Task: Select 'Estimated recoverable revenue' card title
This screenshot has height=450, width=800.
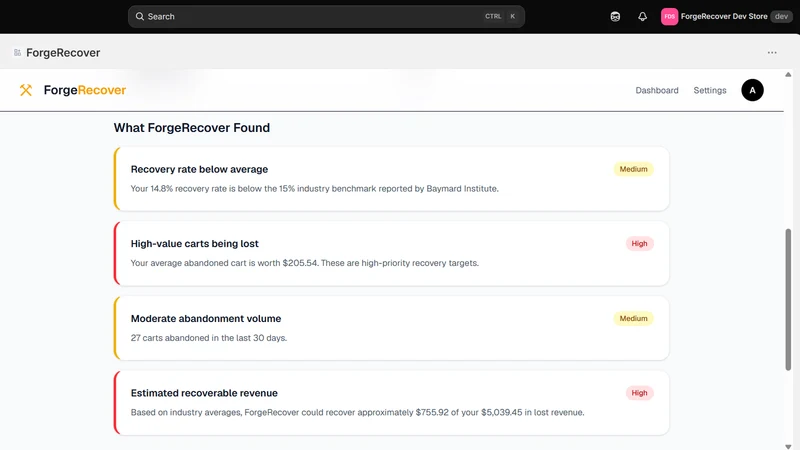Action: pyautogui.click(x=204, y=393)
